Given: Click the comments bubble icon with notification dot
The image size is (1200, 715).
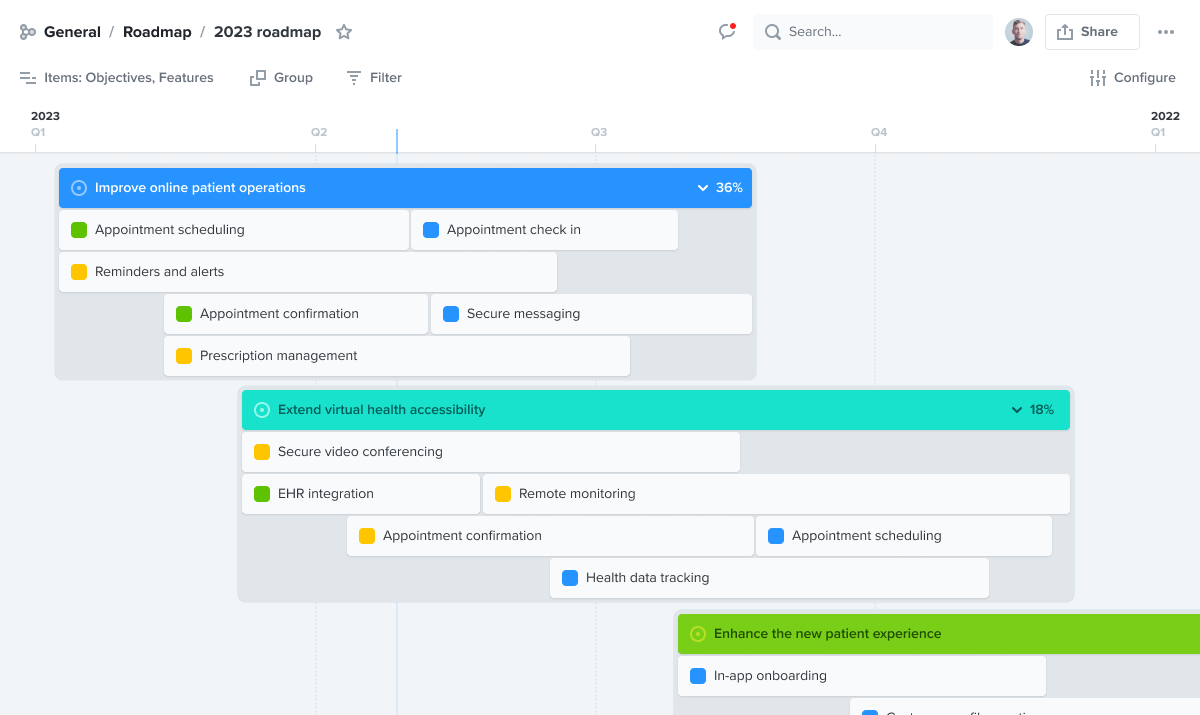Looking at the screenshot, I should point(727,31).
